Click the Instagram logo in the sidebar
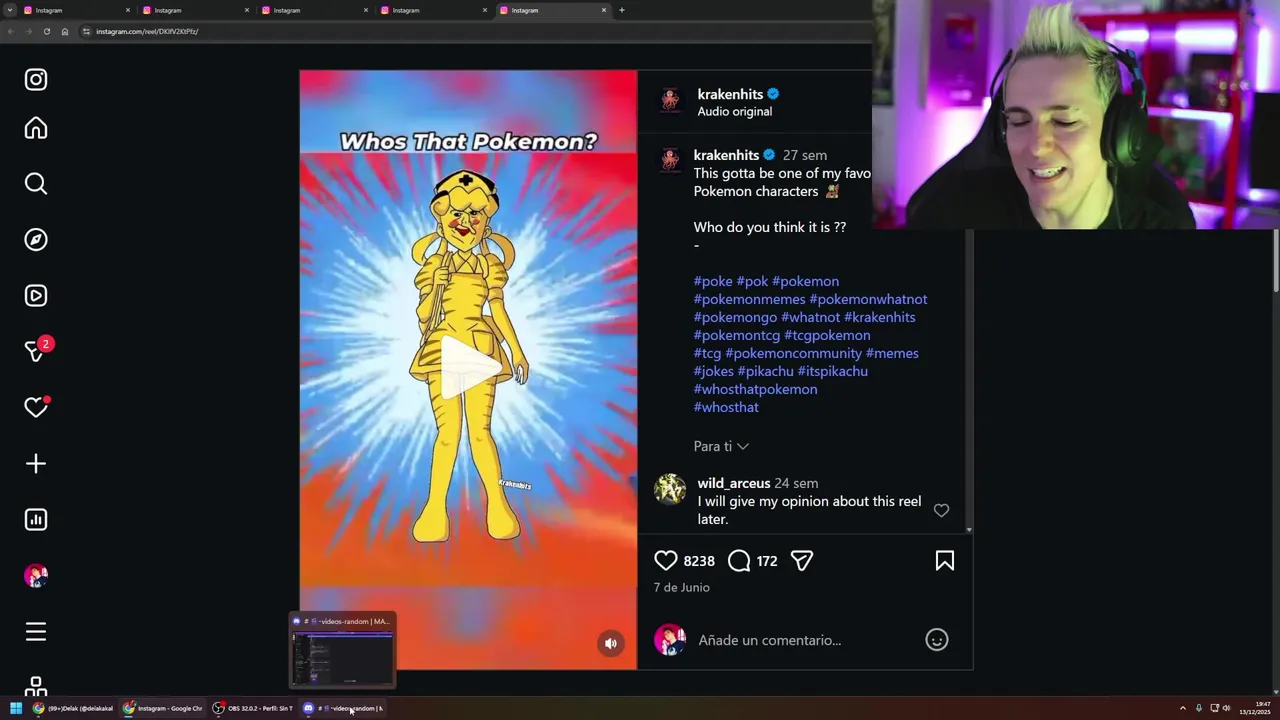The image size is (1280, 720). click(36, 79)
